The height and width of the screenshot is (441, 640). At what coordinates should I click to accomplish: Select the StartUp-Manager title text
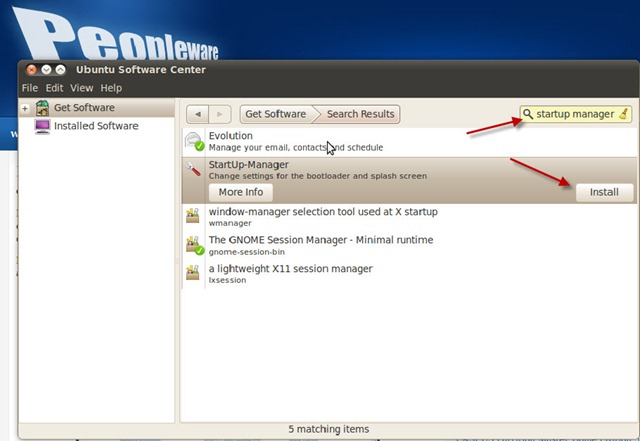(249, 165)
